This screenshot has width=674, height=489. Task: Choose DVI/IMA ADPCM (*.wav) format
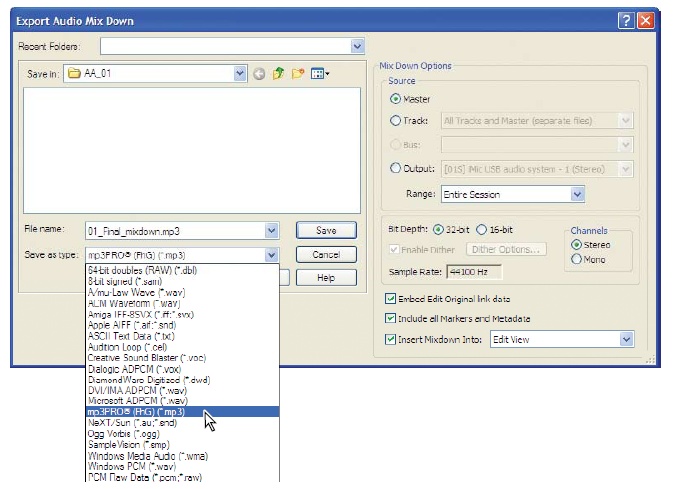182,390
